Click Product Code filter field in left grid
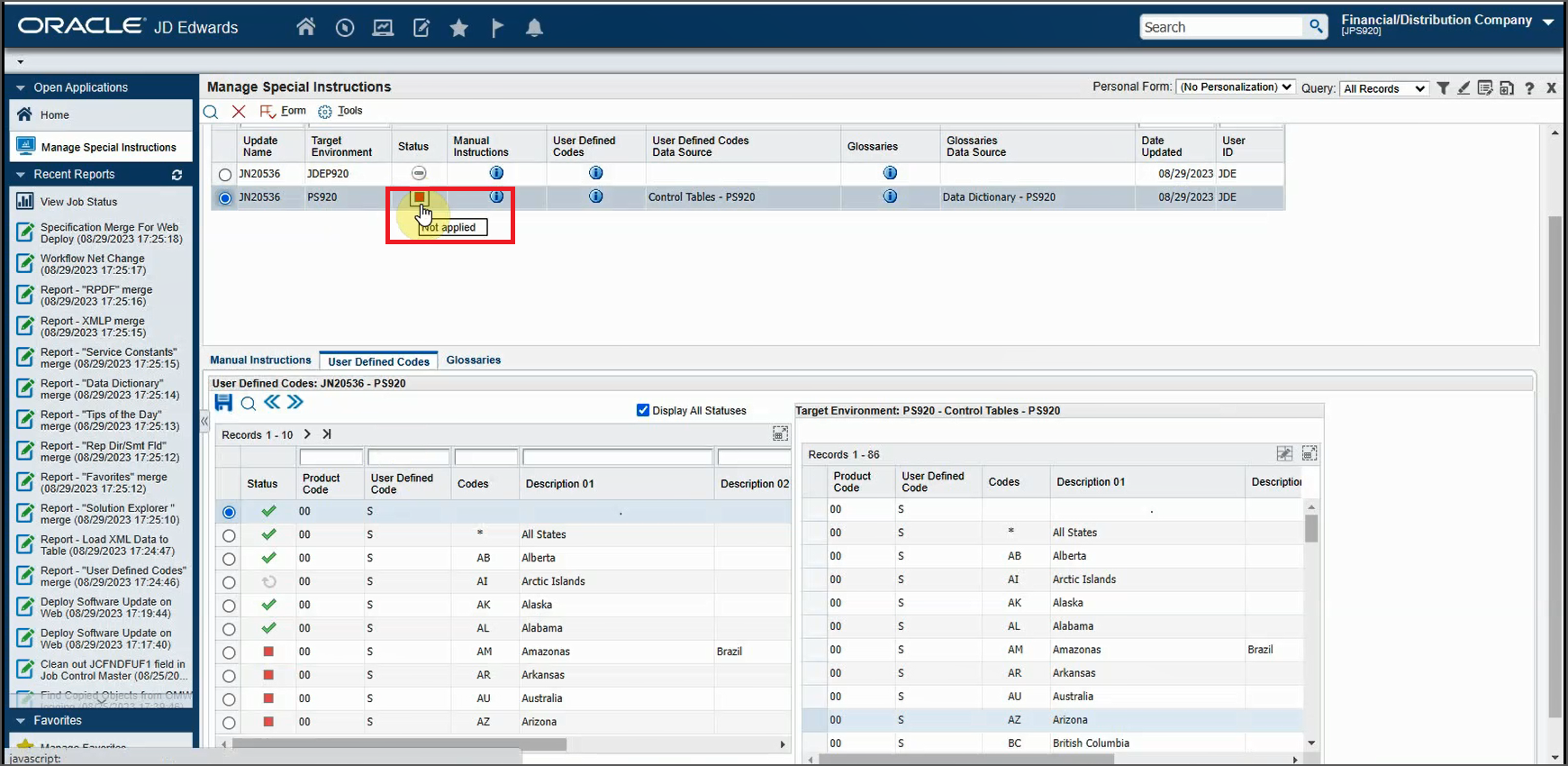 [x=331, y=458]
